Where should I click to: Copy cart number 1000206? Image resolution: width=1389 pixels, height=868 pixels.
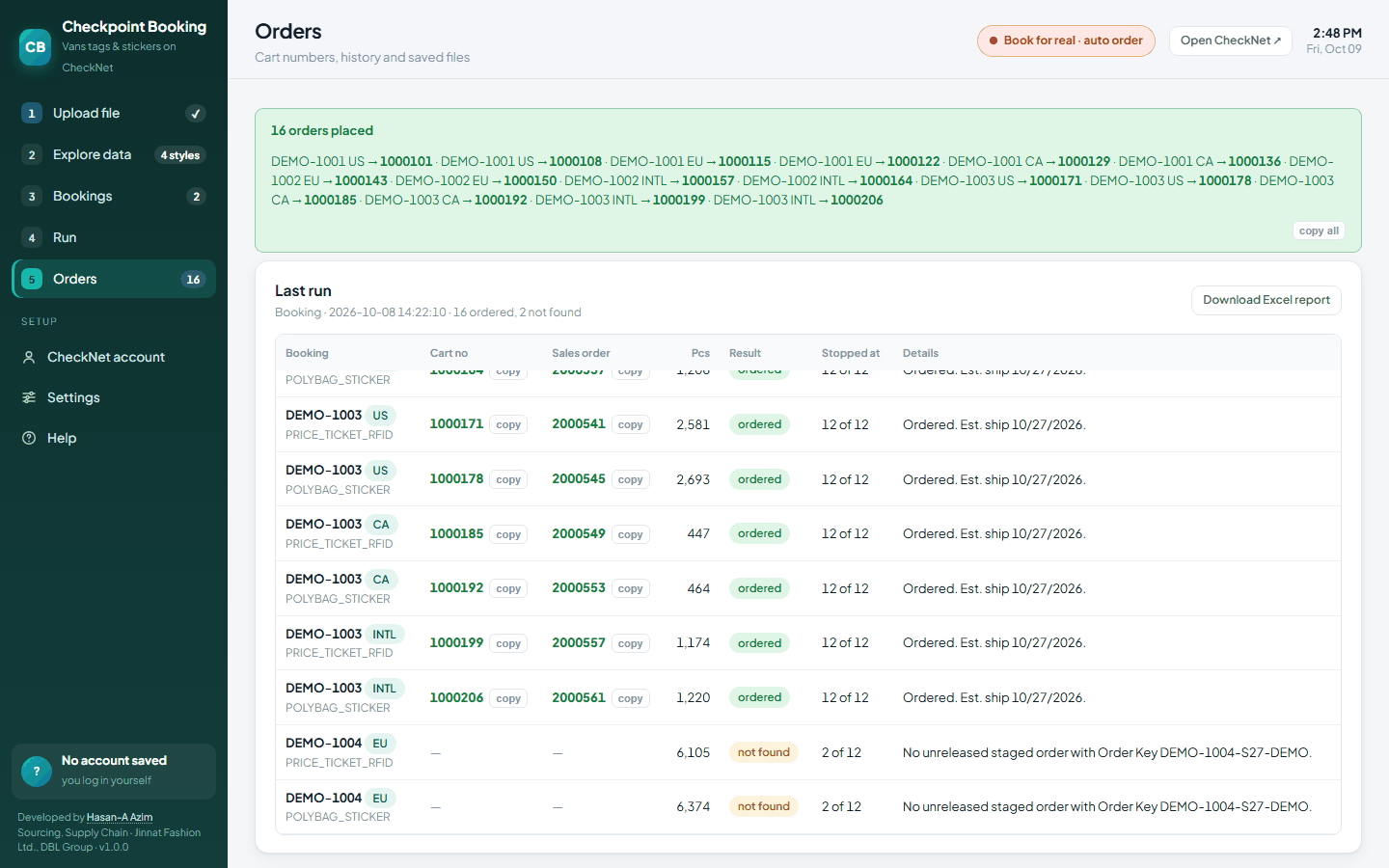tap(508, 698)
